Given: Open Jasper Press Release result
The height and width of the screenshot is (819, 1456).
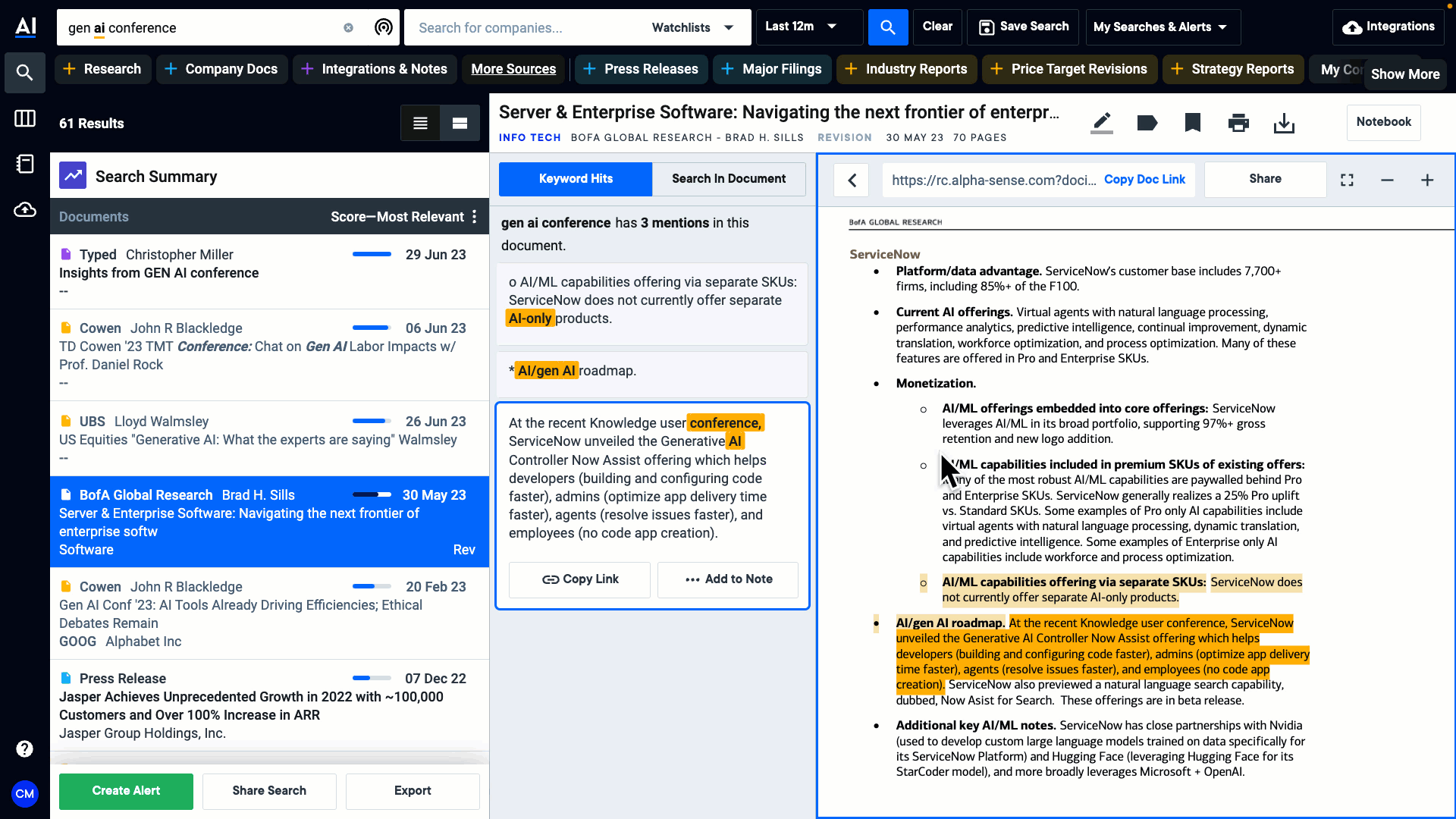Looking at the screenshot, I should pos(269,705).
